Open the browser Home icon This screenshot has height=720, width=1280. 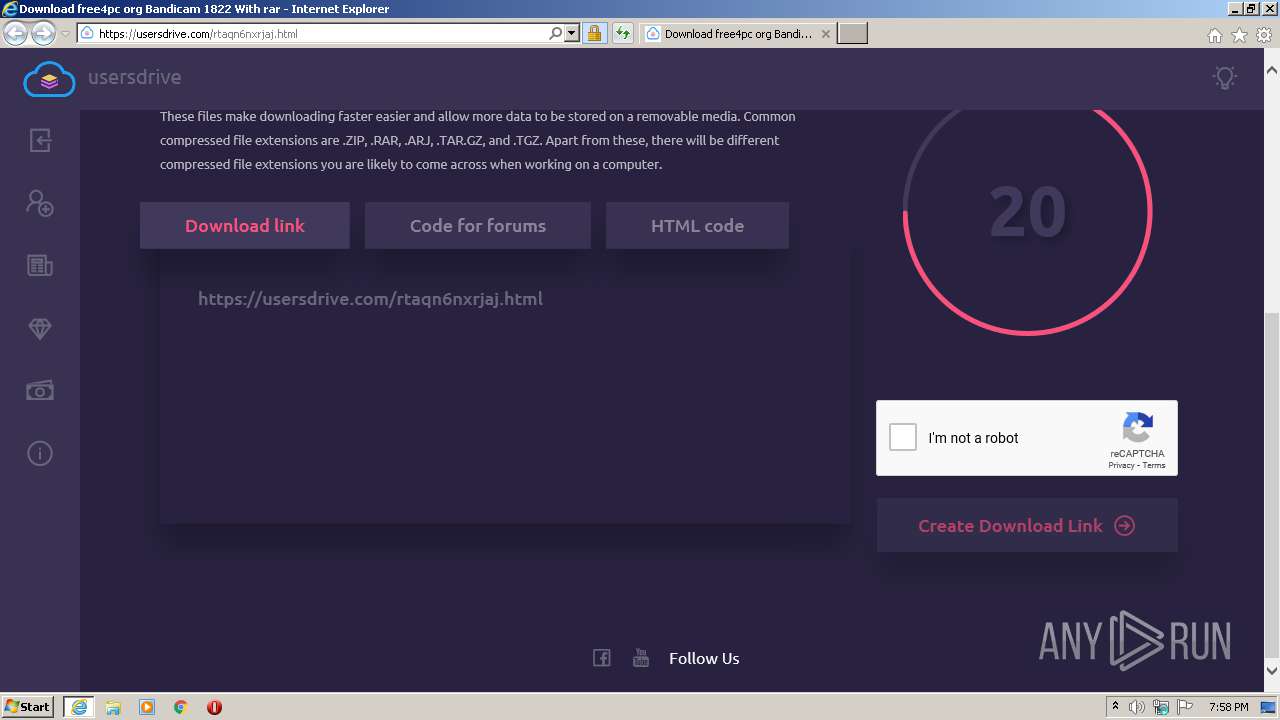(1214, 35)
